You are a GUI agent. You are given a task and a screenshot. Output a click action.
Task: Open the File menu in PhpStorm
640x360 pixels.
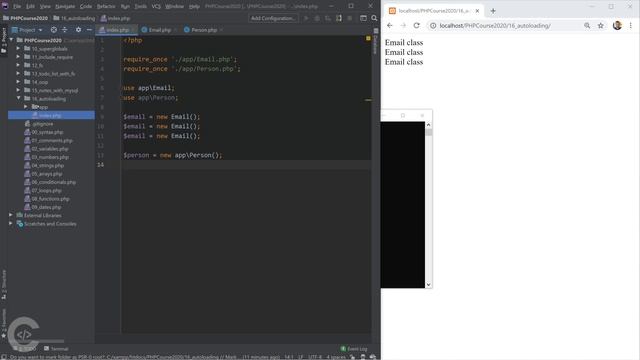17,7
